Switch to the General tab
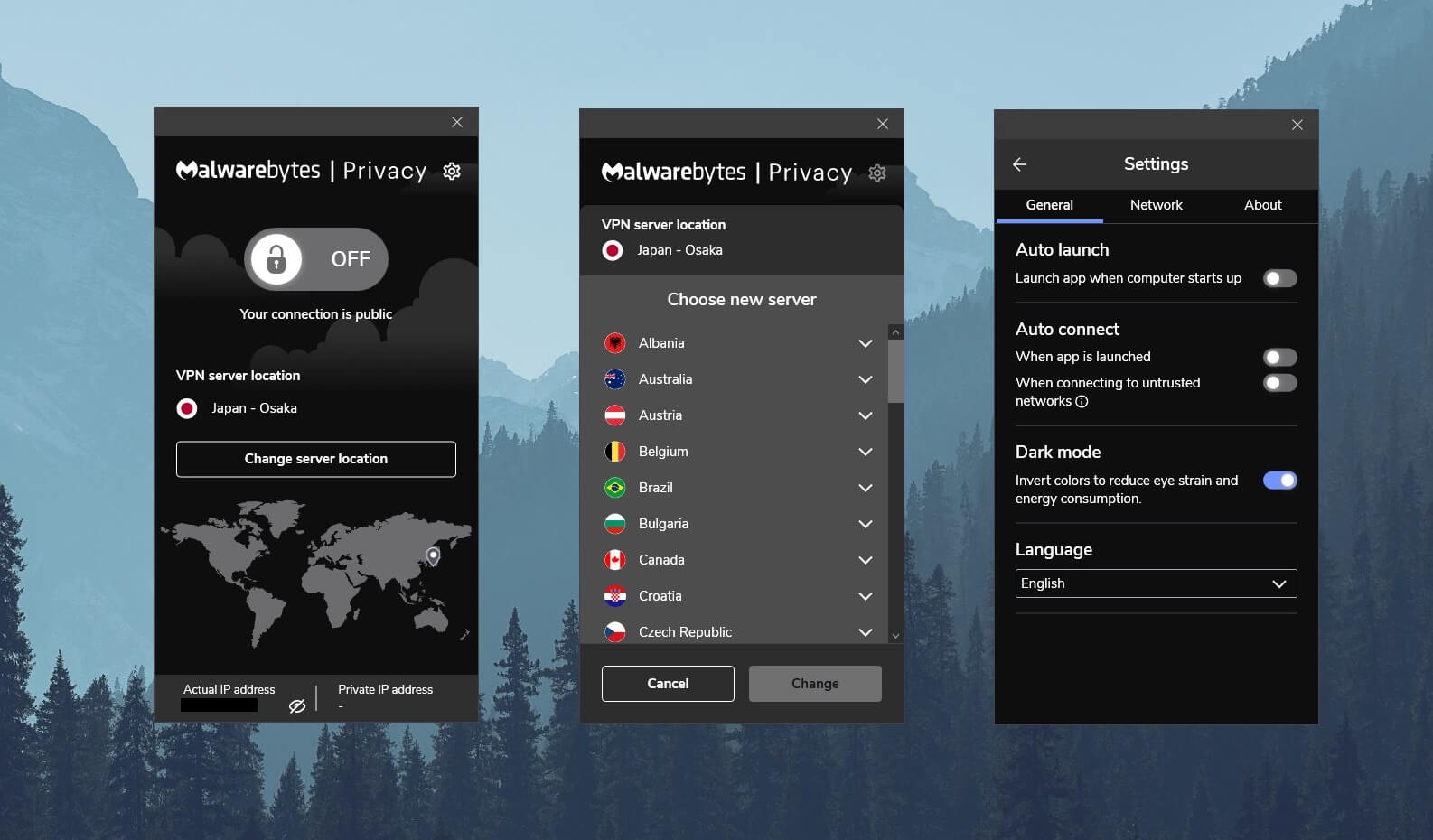Image resolution: width=1433 pixels, height=840 pixels. pos(1049,205)
